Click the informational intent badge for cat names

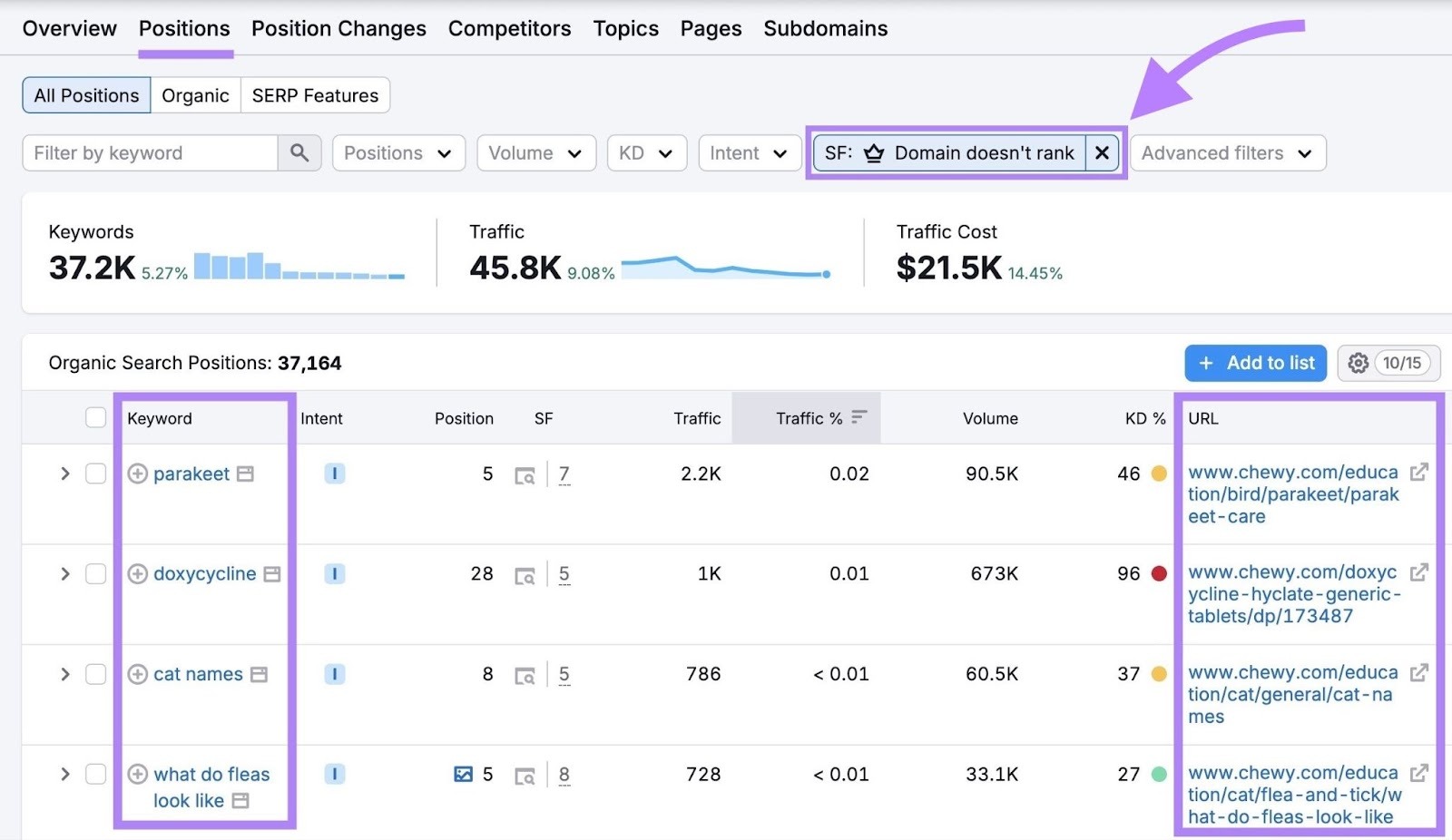pyautogui.click(x=334, y=674)
